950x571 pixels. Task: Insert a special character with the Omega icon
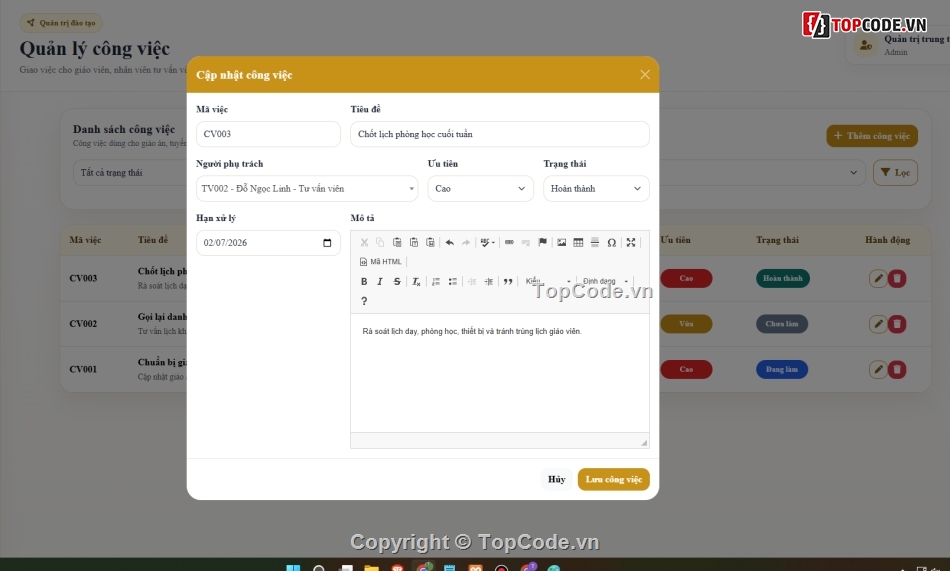[x=612, y=242]
